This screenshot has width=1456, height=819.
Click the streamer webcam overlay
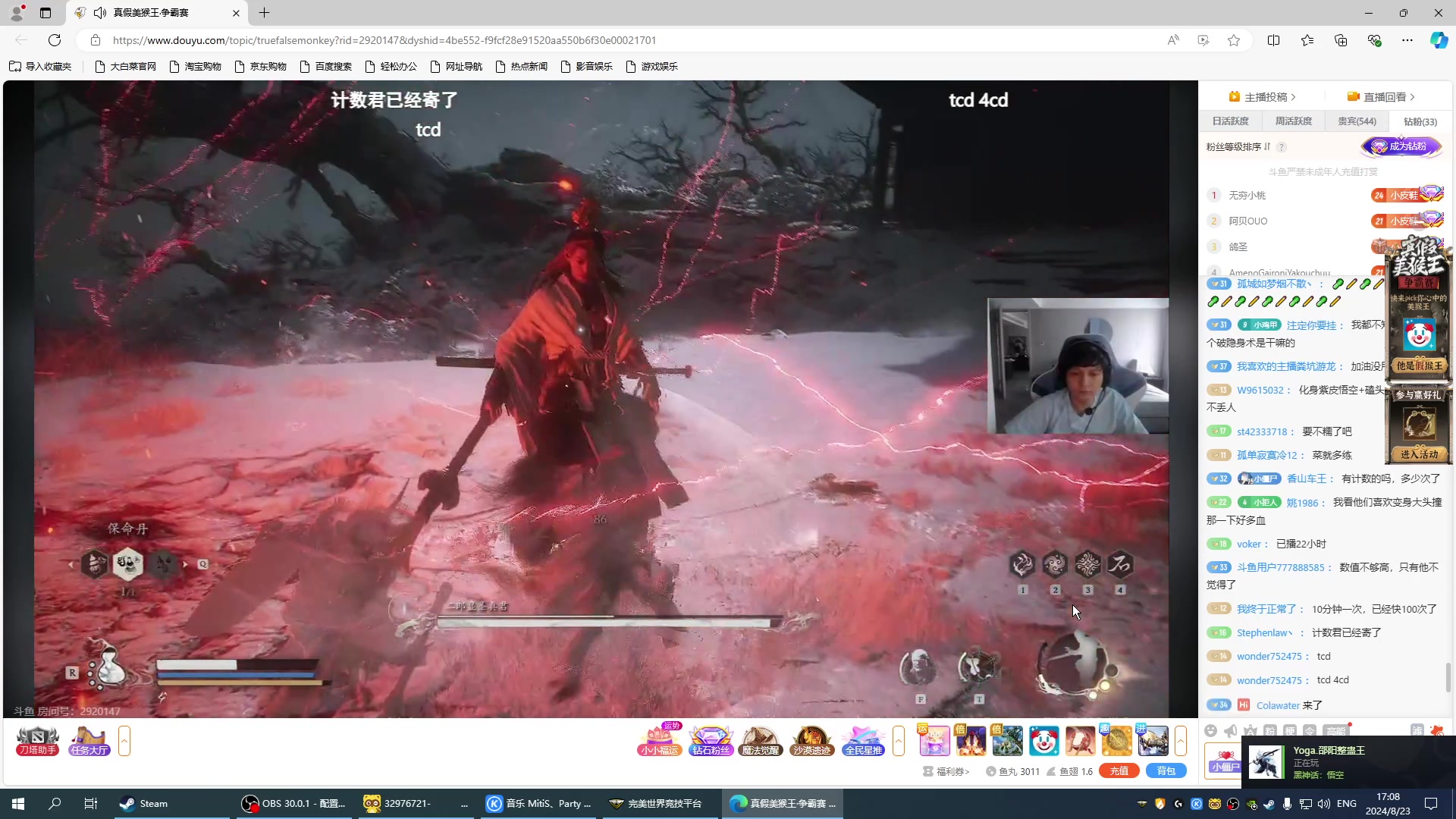[1078, 366]
